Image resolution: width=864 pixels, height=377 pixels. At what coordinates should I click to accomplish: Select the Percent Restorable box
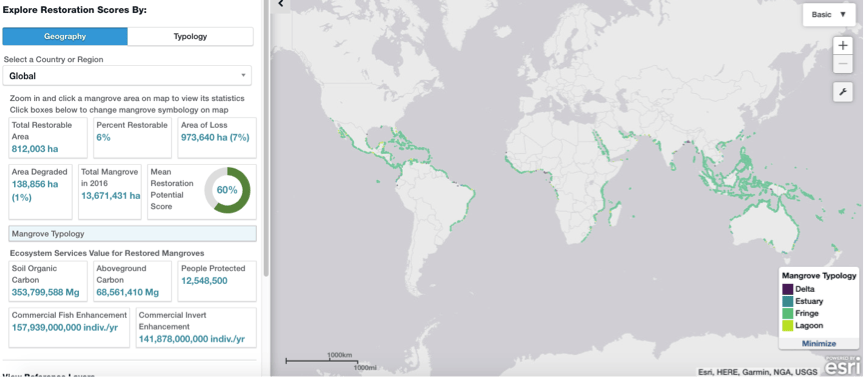[132, 137]
